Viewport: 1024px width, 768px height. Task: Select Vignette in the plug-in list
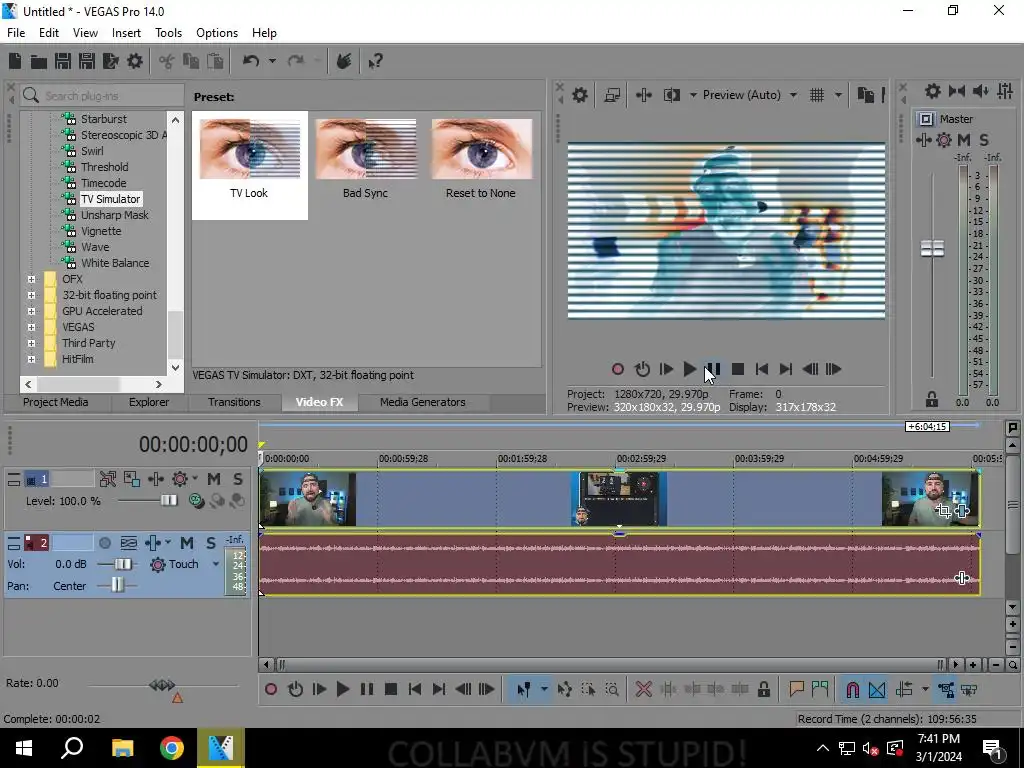(x=101, y=231)
